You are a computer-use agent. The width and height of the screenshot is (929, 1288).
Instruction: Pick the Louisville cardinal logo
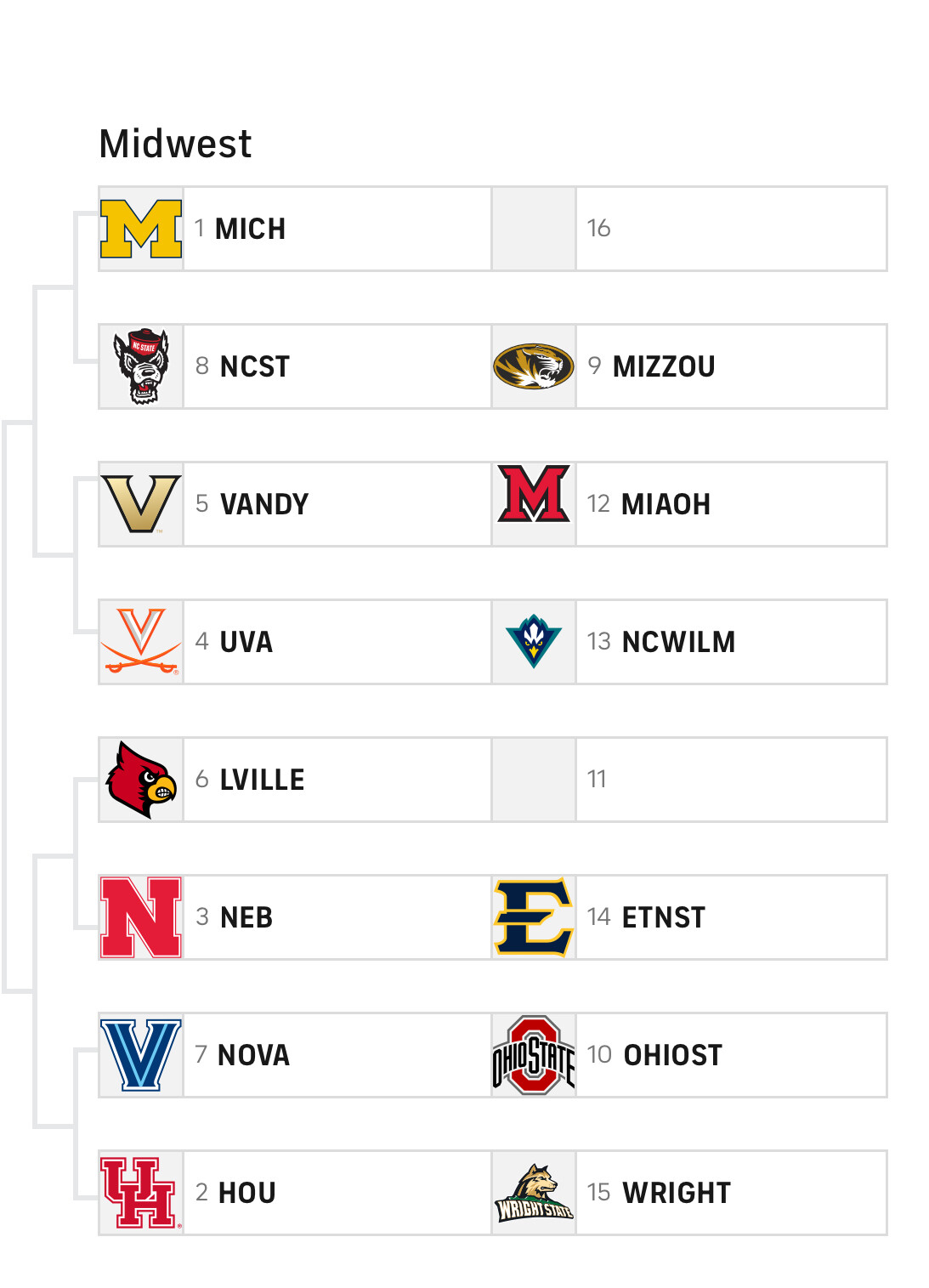141,780
